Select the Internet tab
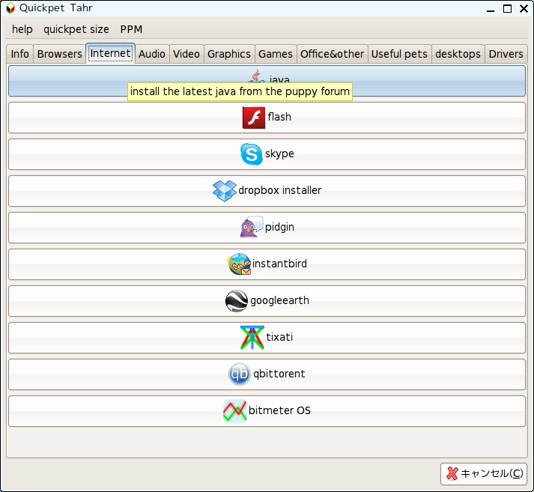 click(x=110, y=53)
